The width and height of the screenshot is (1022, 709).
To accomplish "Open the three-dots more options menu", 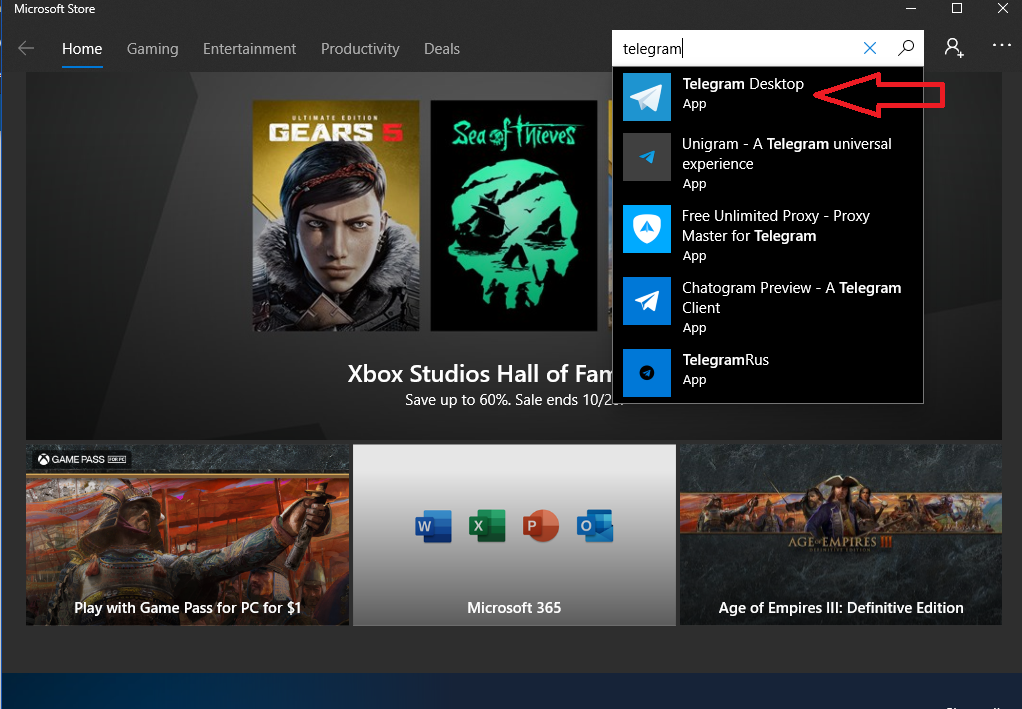I will [x=1001, y=46].
